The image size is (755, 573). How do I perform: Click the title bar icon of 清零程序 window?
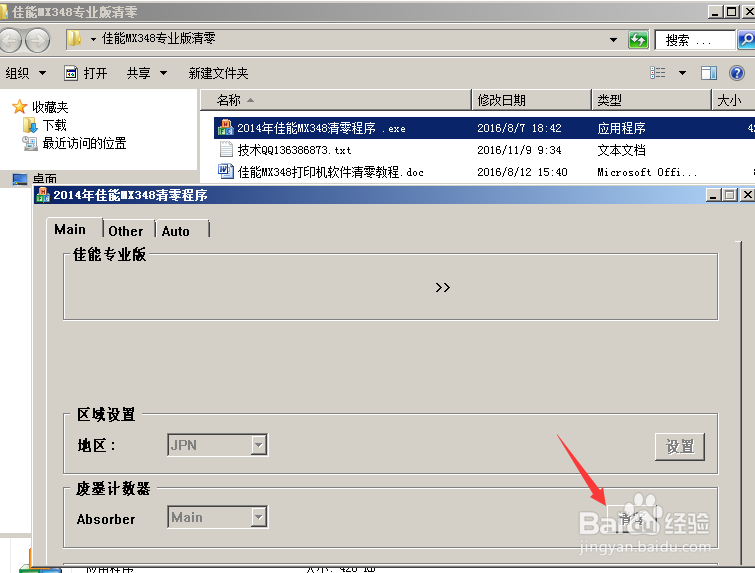tap(43, 195)
